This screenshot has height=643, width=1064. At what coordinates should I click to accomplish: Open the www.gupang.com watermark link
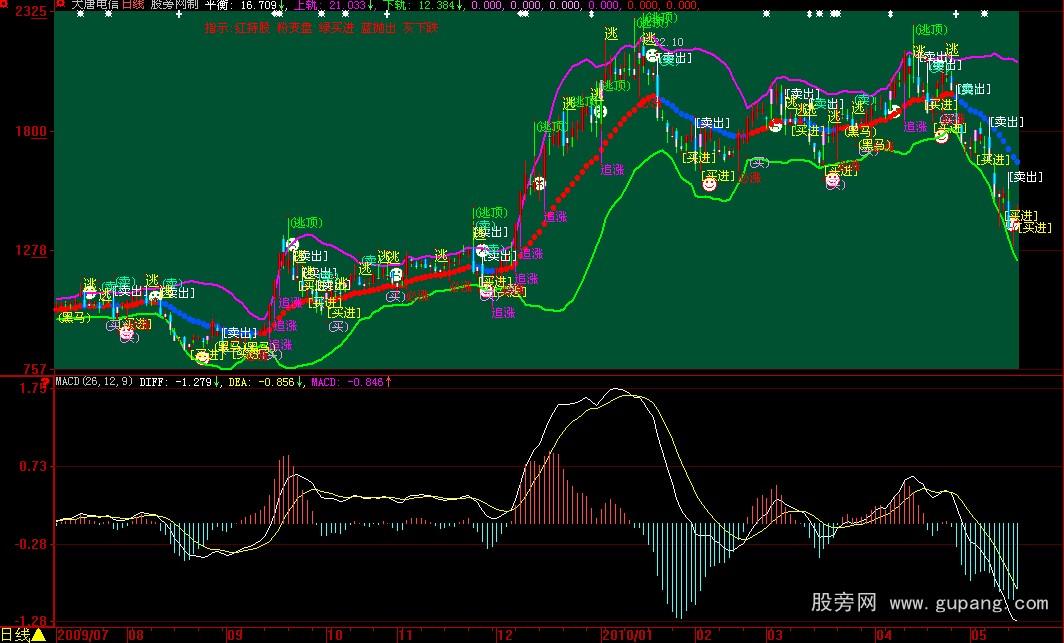click(x=969, y=604)
